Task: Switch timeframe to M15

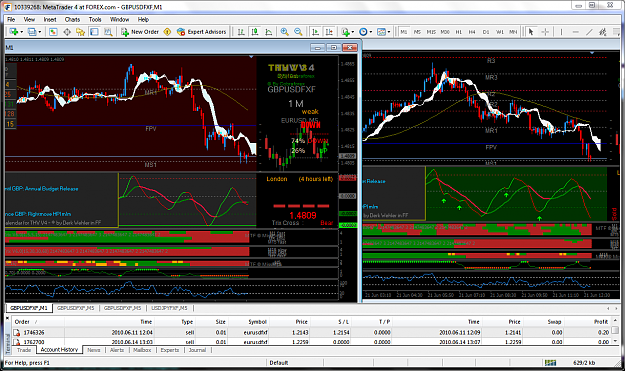Action: [431, 32]
